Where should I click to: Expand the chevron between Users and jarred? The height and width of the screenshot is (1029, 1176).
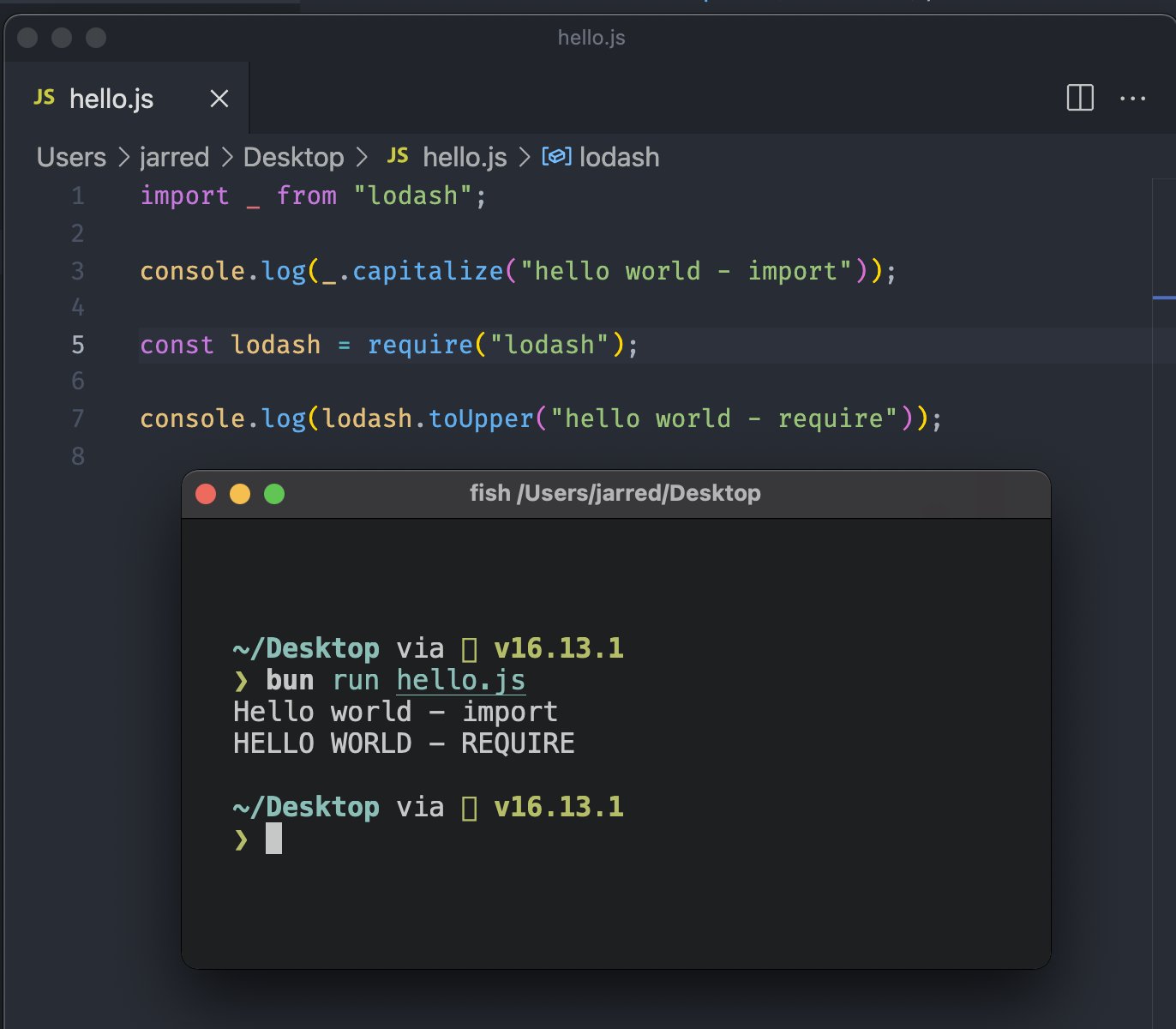click(124, 157)
